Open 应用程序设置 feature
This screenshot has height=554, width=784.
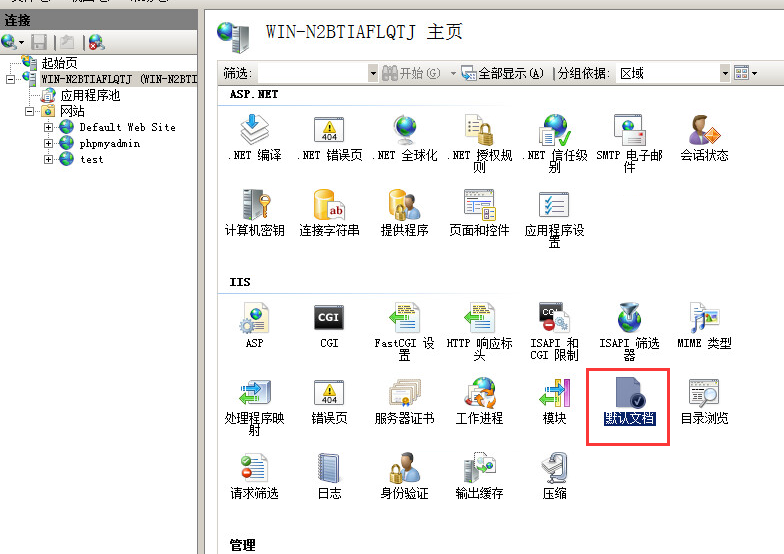click(554, 218)
